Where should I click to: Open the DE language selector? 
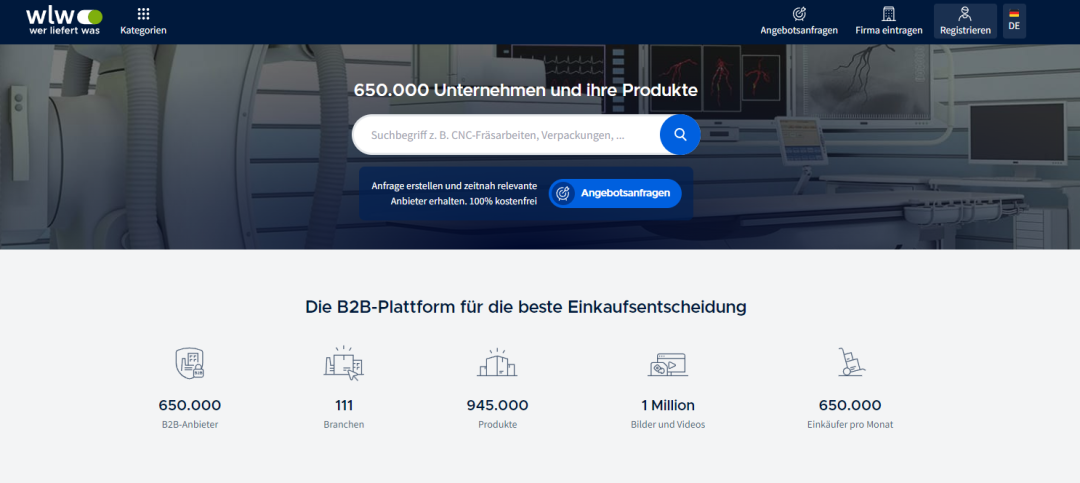[1014, 21]
